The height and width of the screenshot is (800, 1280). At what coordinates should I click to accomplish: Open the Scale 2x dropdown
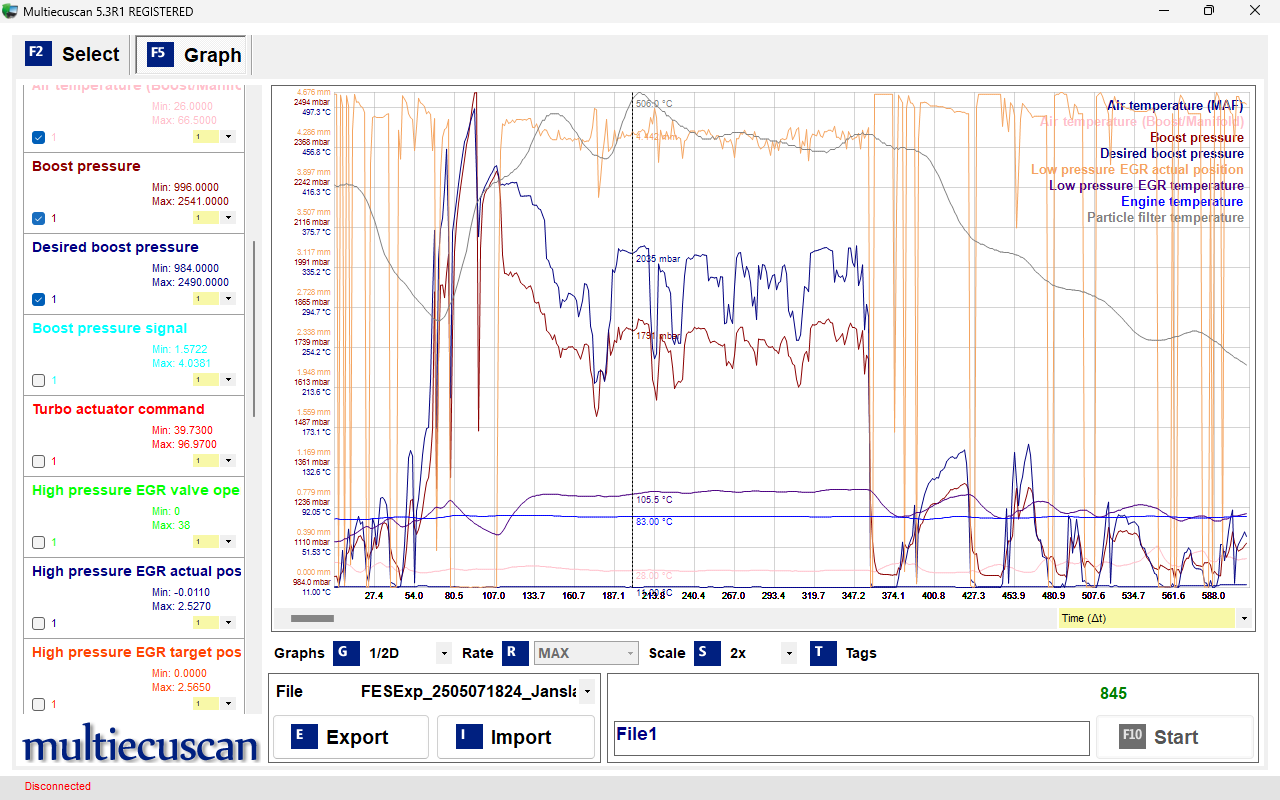788,654
